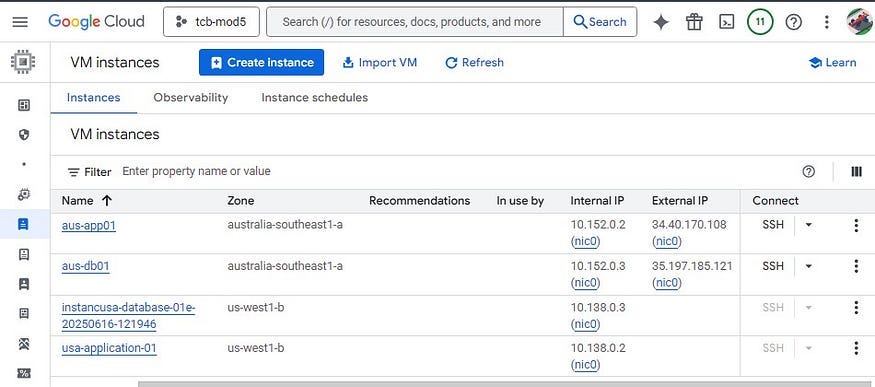Connect via SSH to aus-app01
Image resolution: width=875 pixels, height=387 pixels.
(x=773, y=225)
